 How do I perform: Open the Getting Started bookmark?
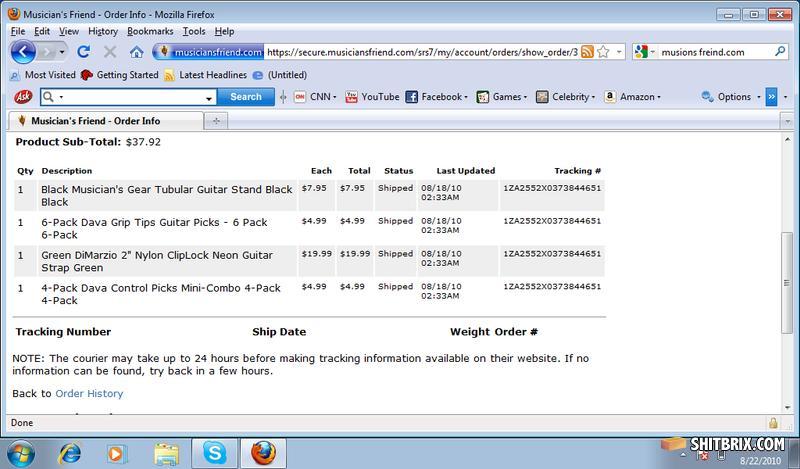tap(120, 75)
